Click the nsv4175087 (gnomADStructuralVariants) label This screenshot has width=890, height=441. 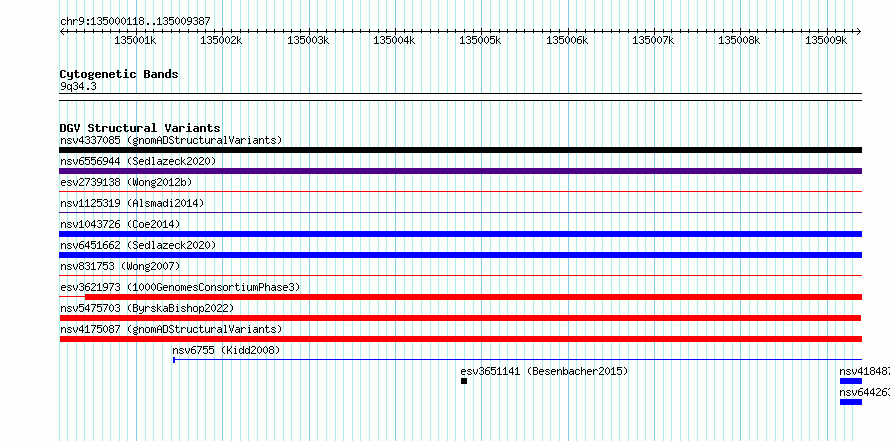(x=171, y=329)
